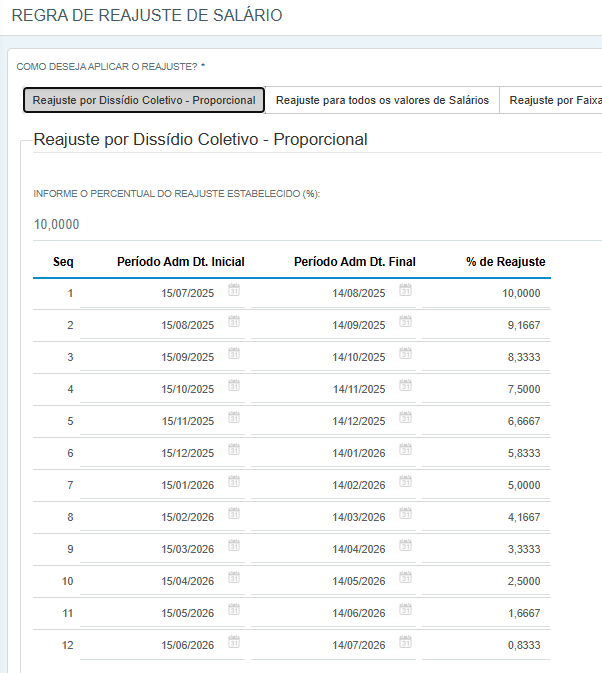
Task: Edit reajuste percentage 5,0000 in row 7
Action: (486, 485)
